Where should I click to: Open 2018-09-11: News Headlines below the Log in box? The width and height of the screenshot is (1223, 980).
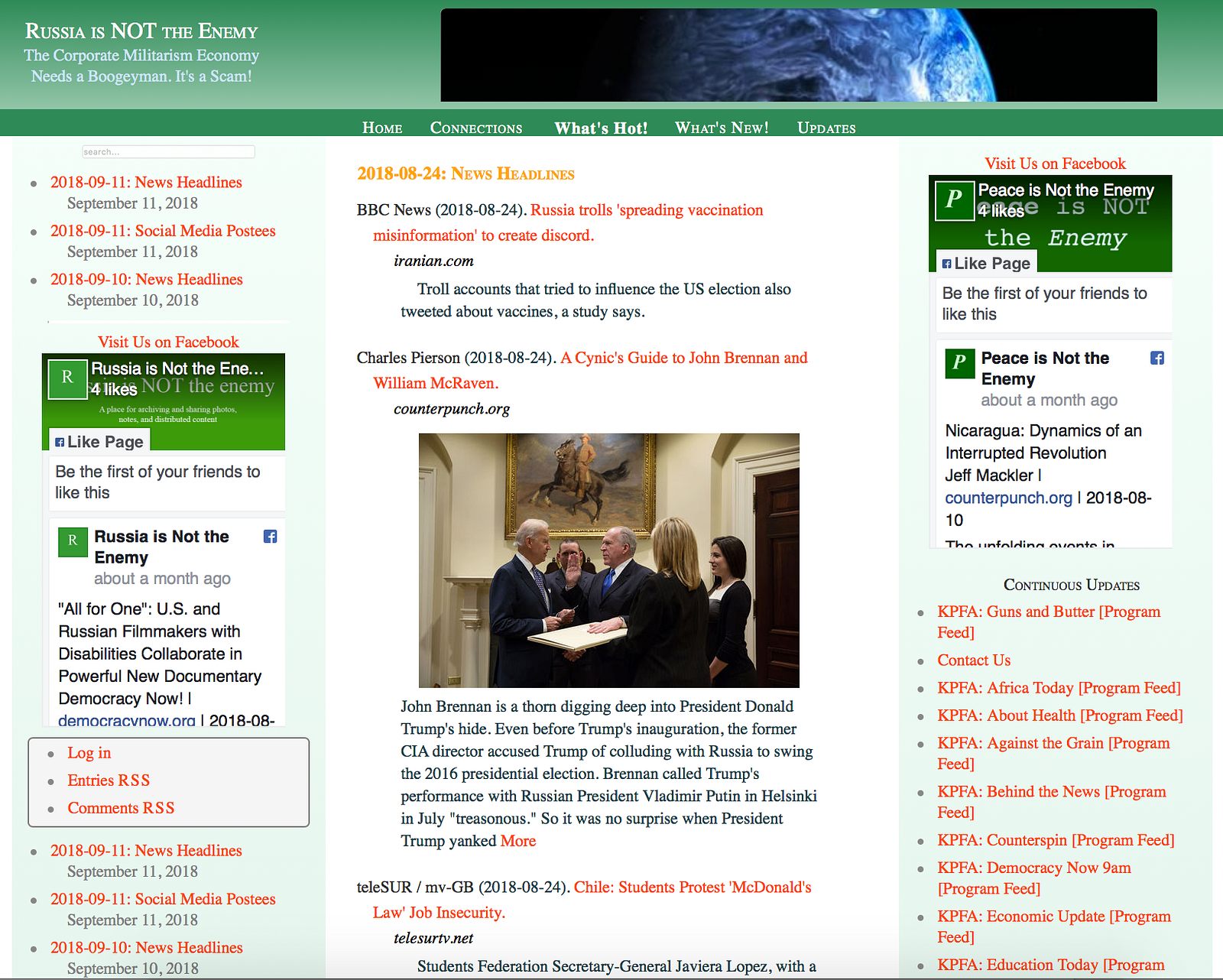pyautogui.click(x=146, y=850)
